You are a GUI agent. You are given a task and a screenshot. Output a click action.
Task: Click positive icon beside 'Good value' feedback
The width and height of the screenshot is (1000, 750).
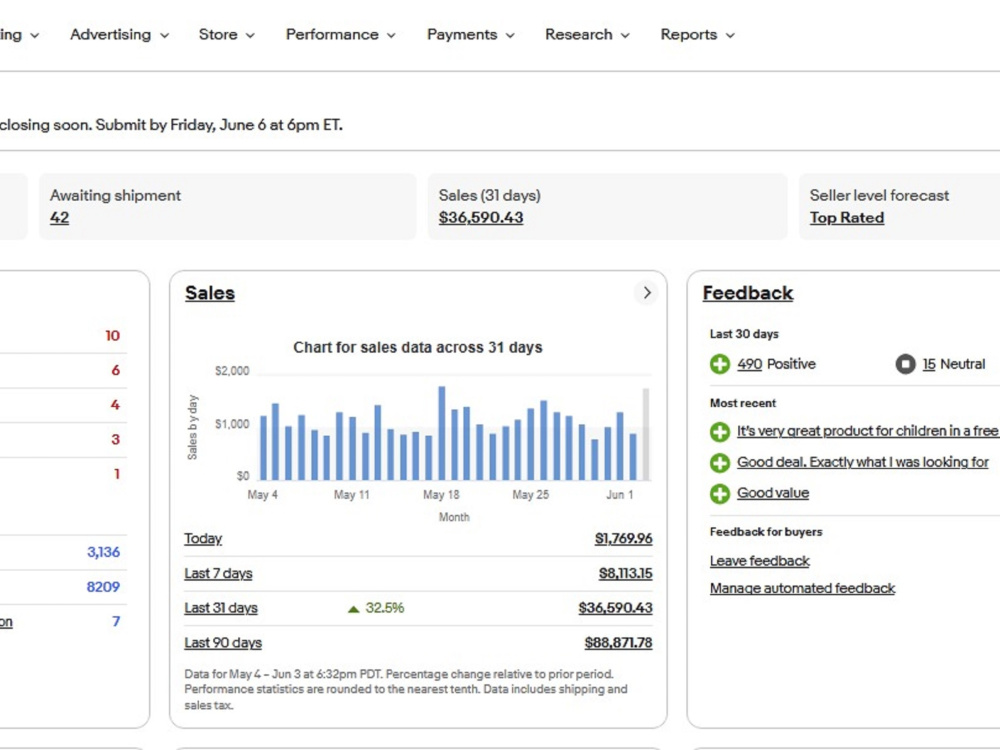click(720, 494)
